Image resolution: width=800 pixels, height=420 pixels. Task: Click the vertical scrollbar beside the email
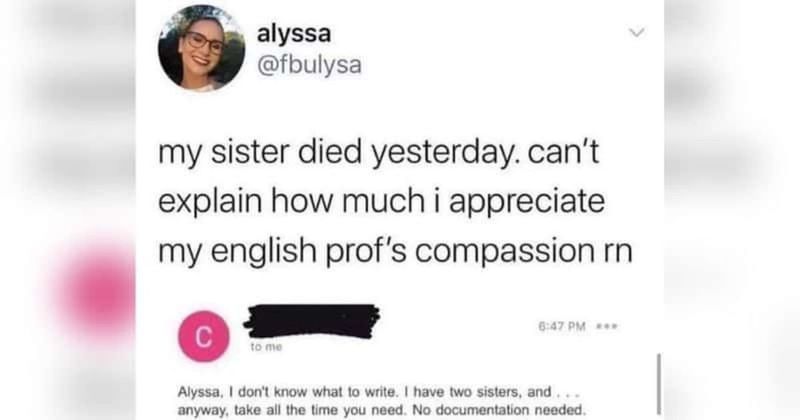[x=658, y=384]
